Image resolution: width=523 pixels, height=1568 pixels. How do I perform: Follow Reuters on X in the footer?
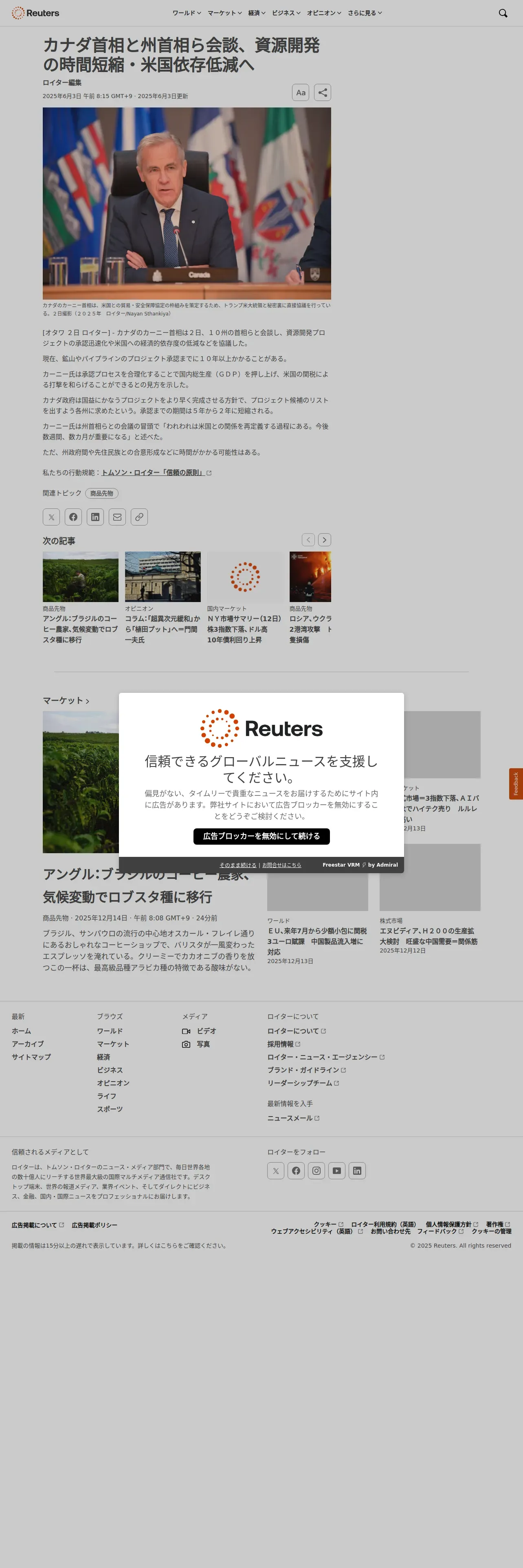click(276, 1171)
